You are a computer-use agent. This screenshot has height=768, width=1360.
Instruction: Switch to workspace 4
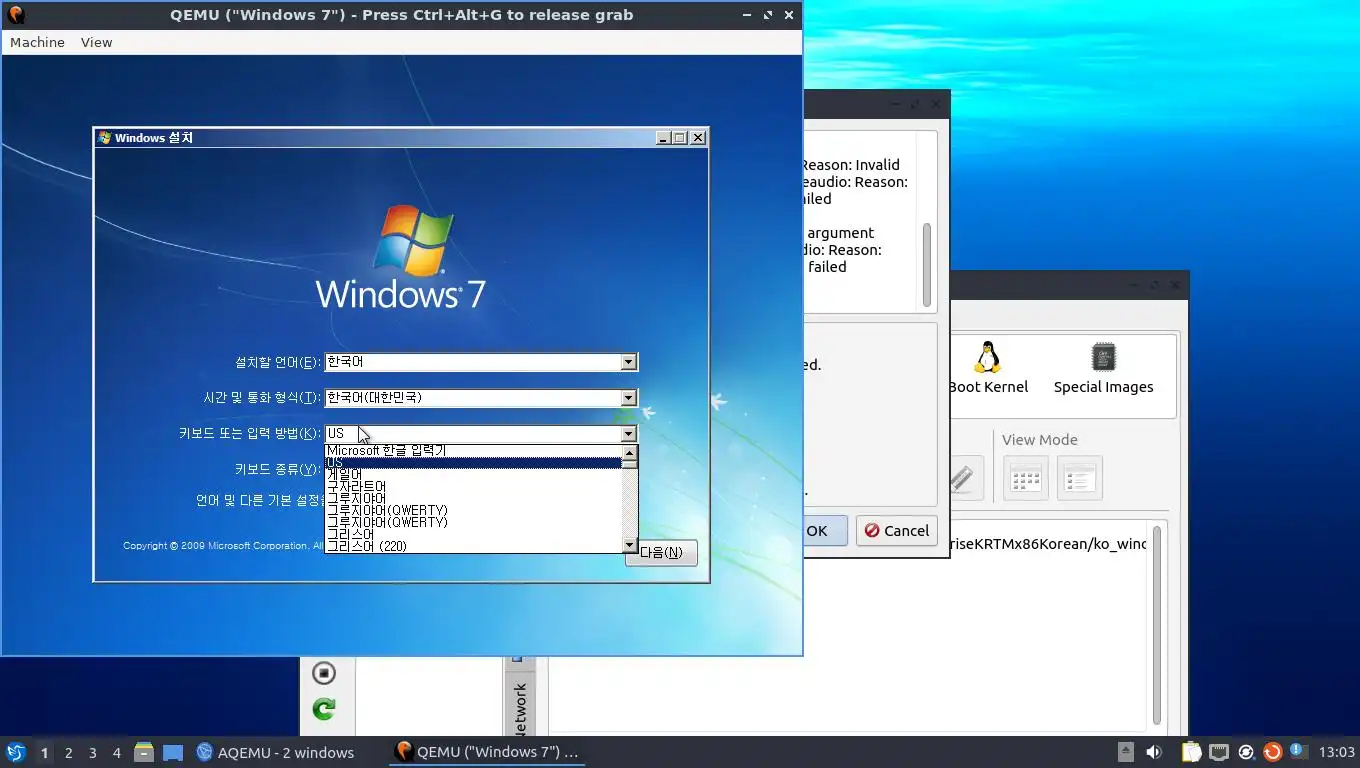116,753
